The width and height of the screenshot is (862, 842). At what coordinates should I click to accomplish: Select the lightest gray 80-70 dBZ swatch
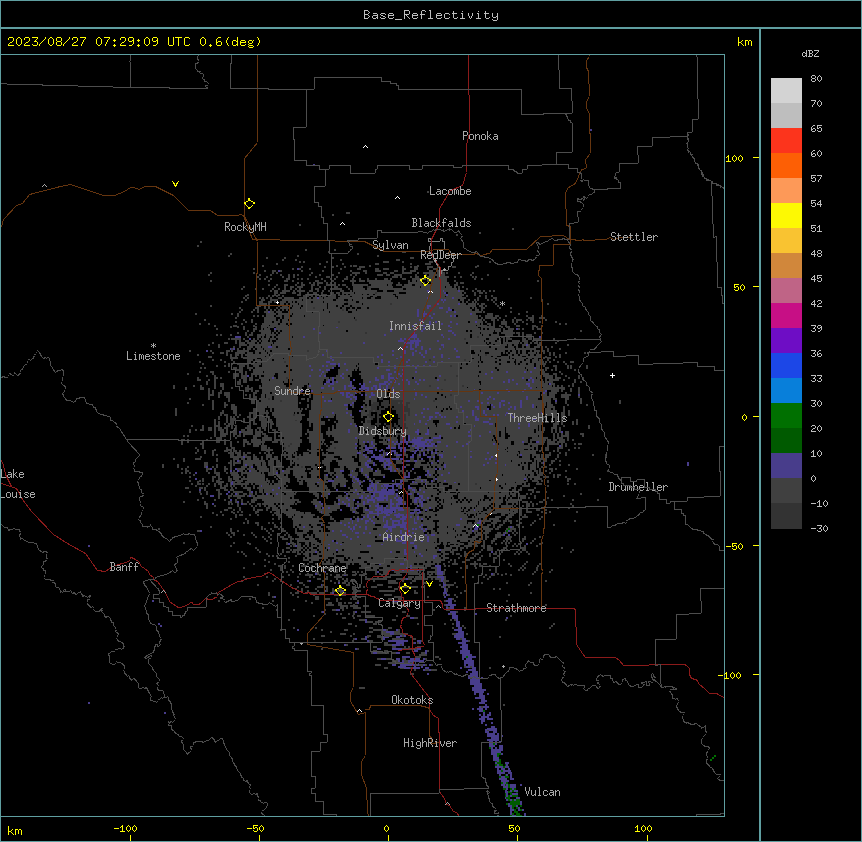tap(786, 91)
